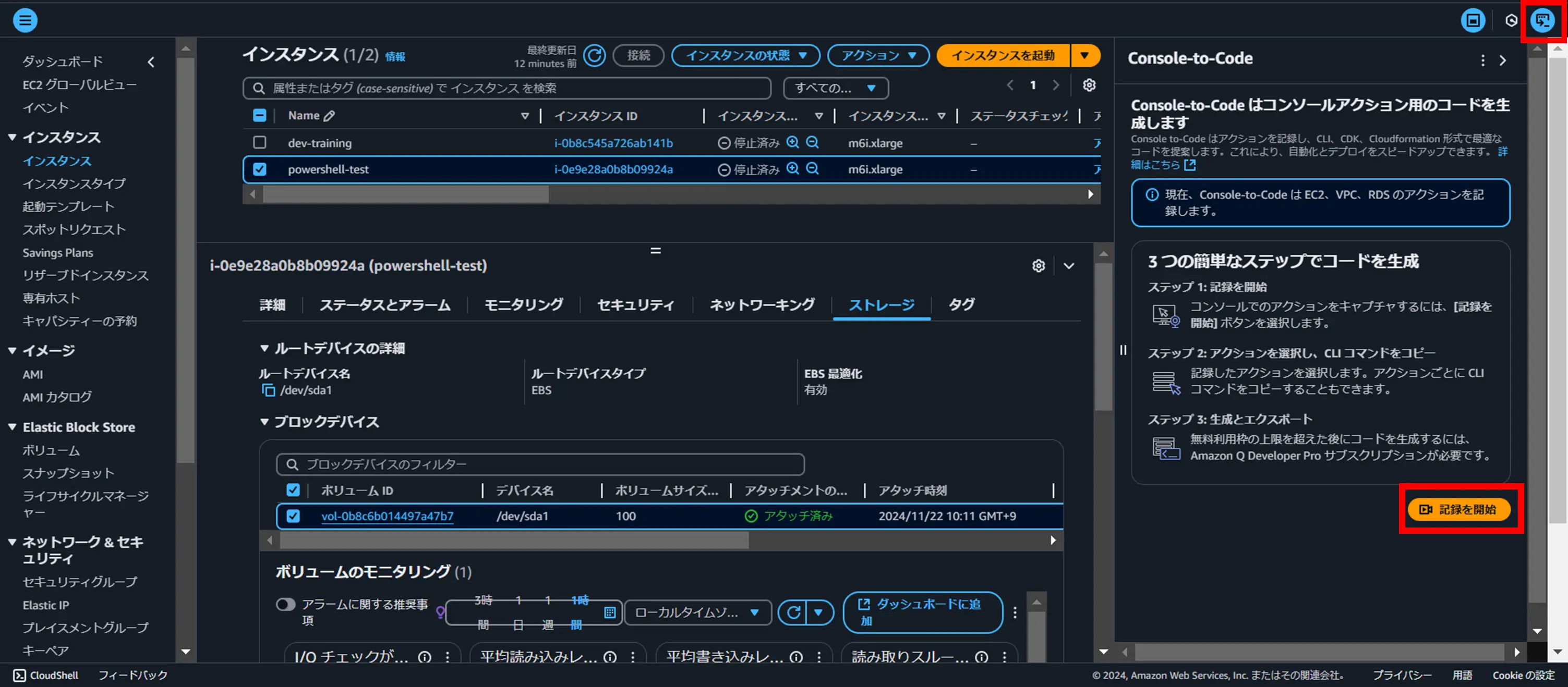Click the hexagon settings icon in top bar
Viewport: 1568px width, 687px height.
point(1511,21)
